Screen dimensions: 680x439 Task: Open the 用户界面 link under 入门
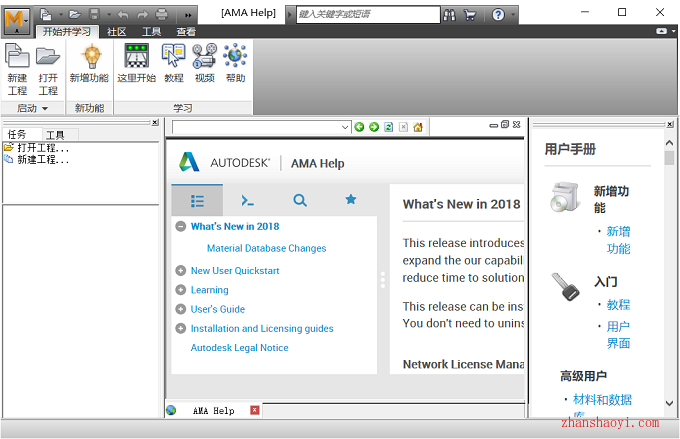[618, 335]
